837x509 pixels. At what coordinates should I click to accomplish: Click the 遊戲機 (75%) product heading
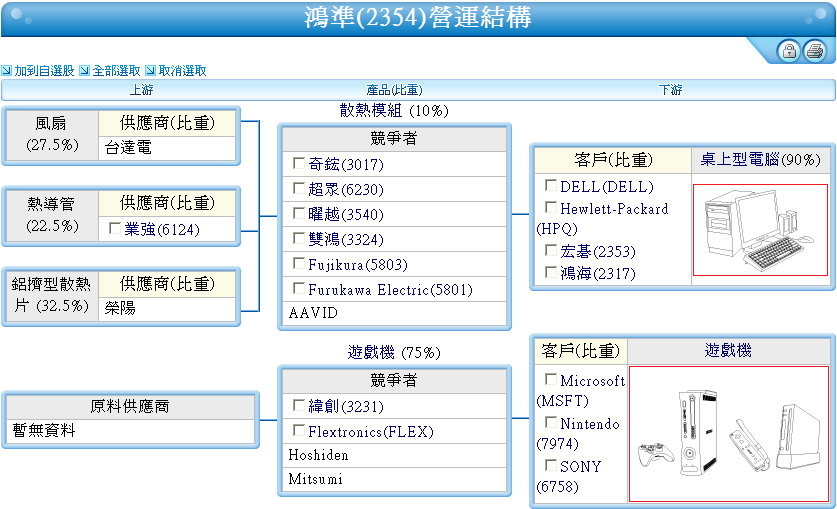394,352
